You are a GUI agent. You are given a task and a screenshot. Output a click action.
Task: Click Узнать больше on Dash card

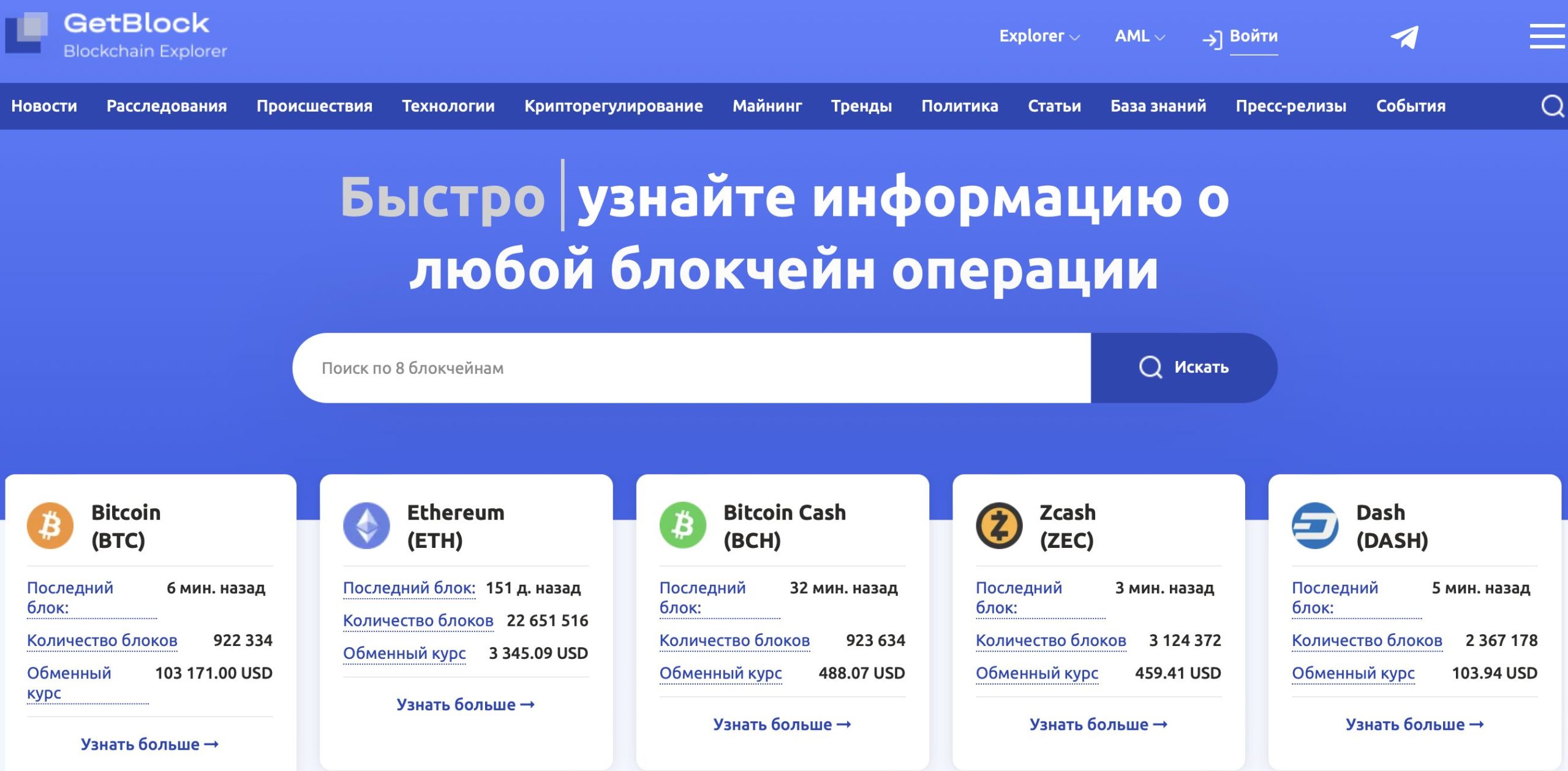pyautogui.click(x=1414, y=724)
